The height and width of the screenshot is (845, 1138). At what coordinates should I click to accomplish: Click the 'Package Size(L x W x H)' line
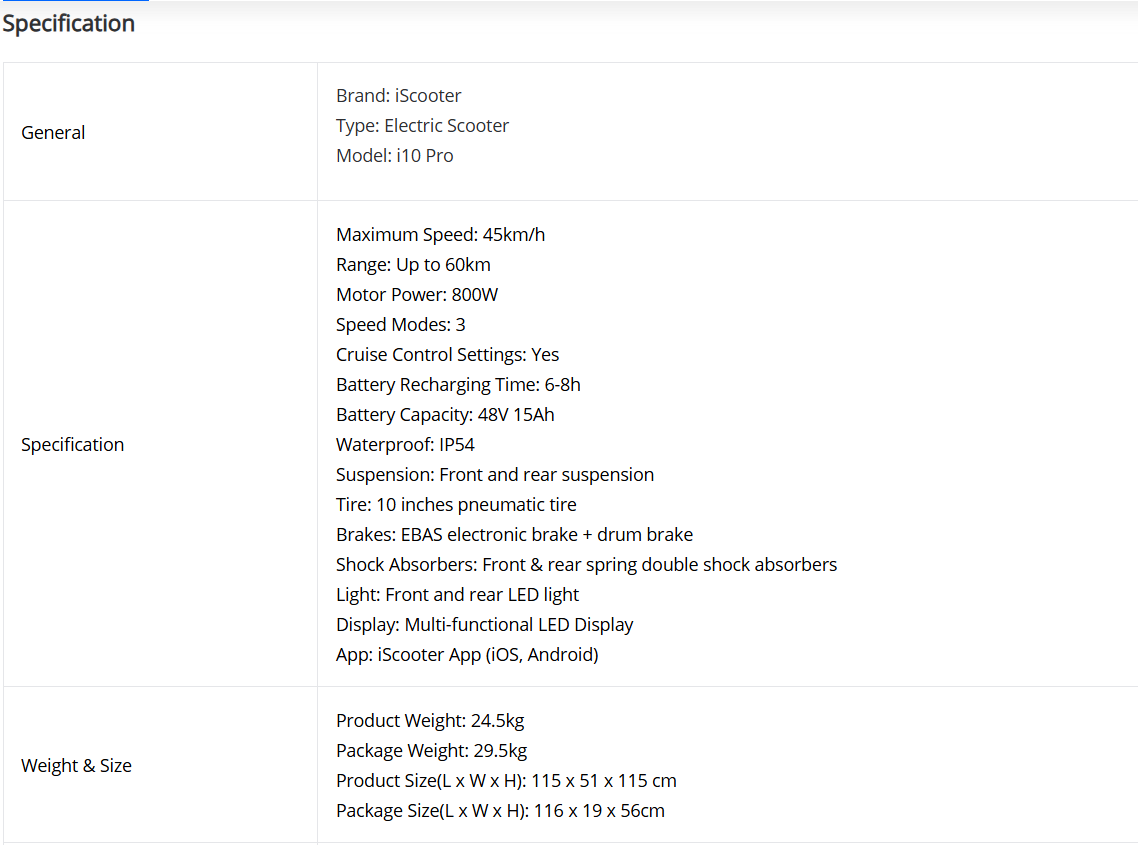[x=500, y=810]
